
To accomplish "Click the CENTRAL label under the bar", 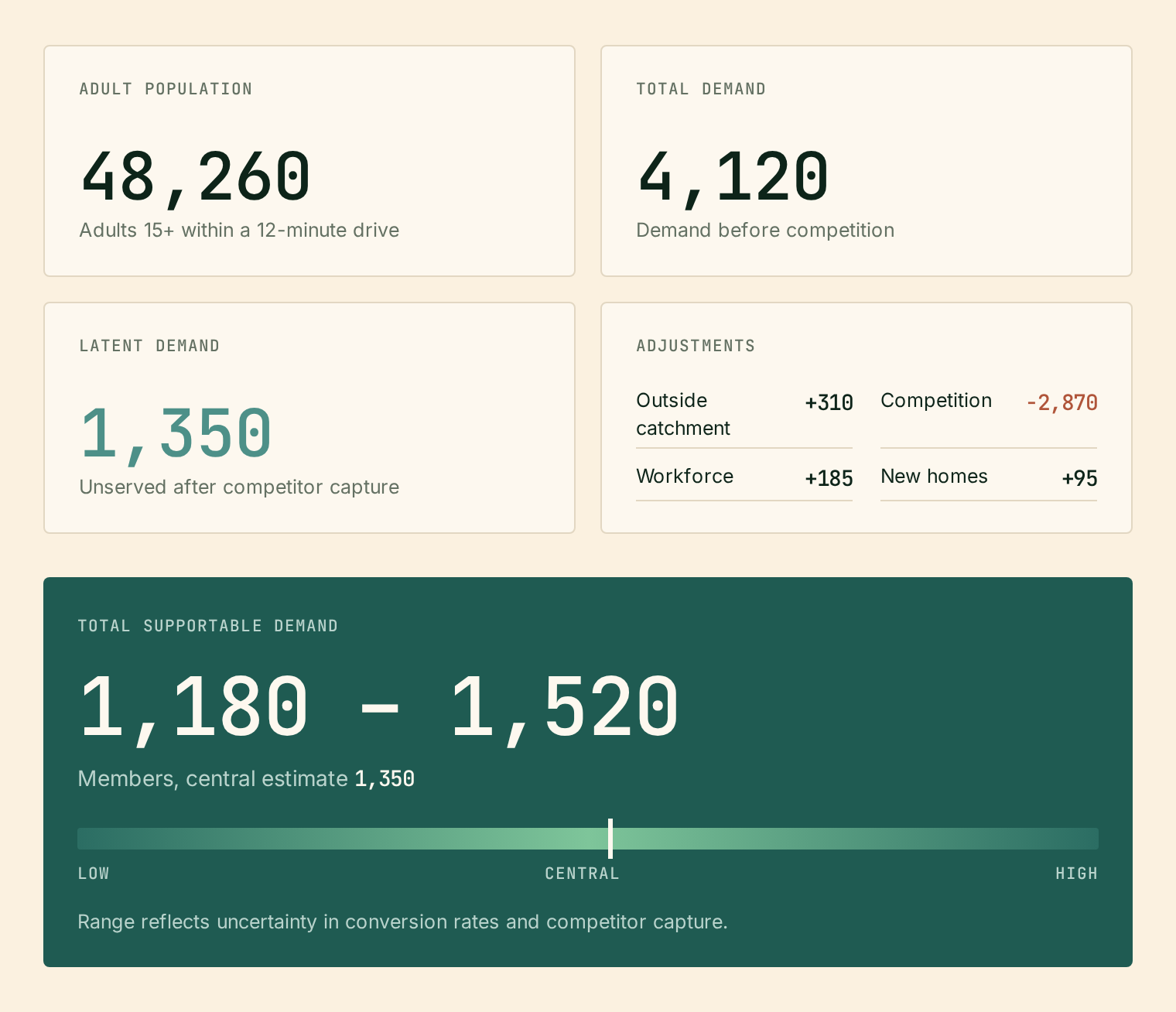I will coord(582,874).
